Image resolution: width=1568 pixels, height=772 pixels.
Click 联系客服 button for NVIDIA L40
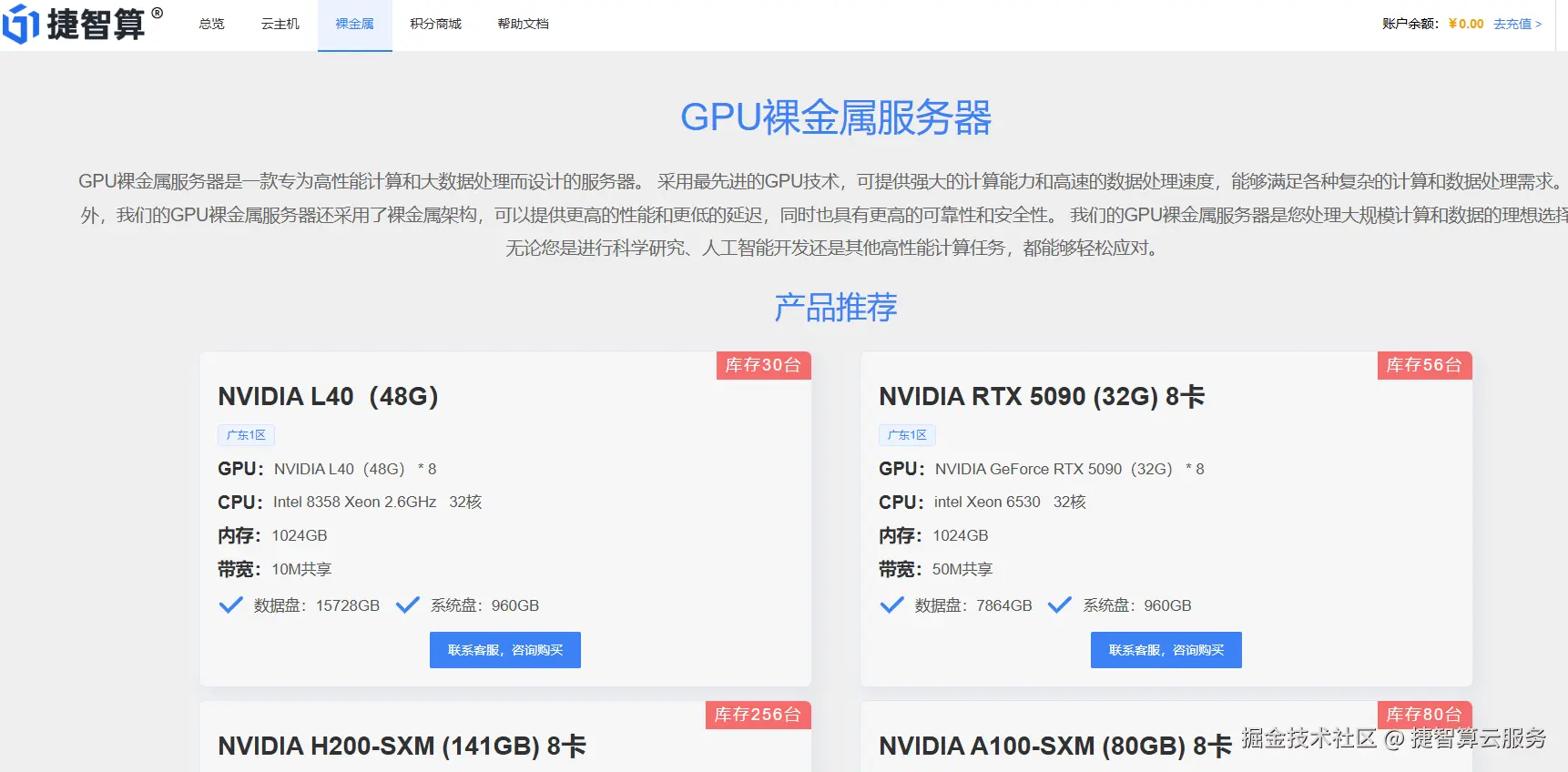pos(505,650)
